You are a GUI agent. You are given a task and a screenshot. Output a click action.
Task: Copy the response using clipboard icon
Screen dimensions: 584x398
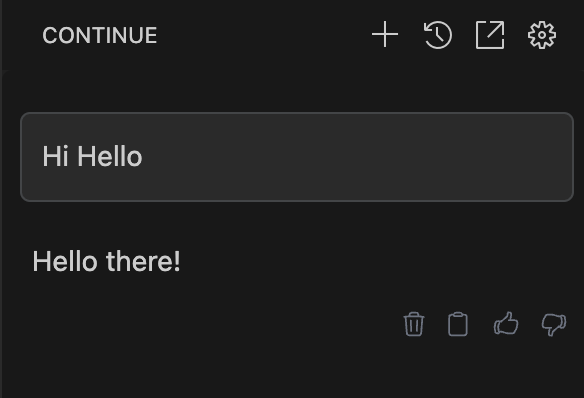[x=458, y=324]
